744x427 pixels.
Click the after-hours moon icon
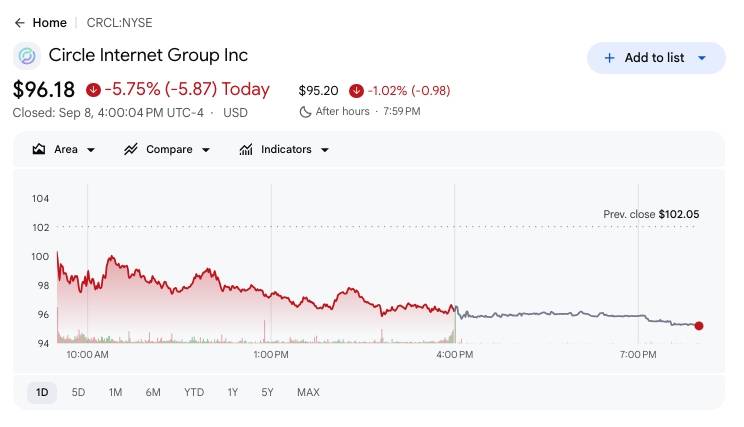click(305, 111)
